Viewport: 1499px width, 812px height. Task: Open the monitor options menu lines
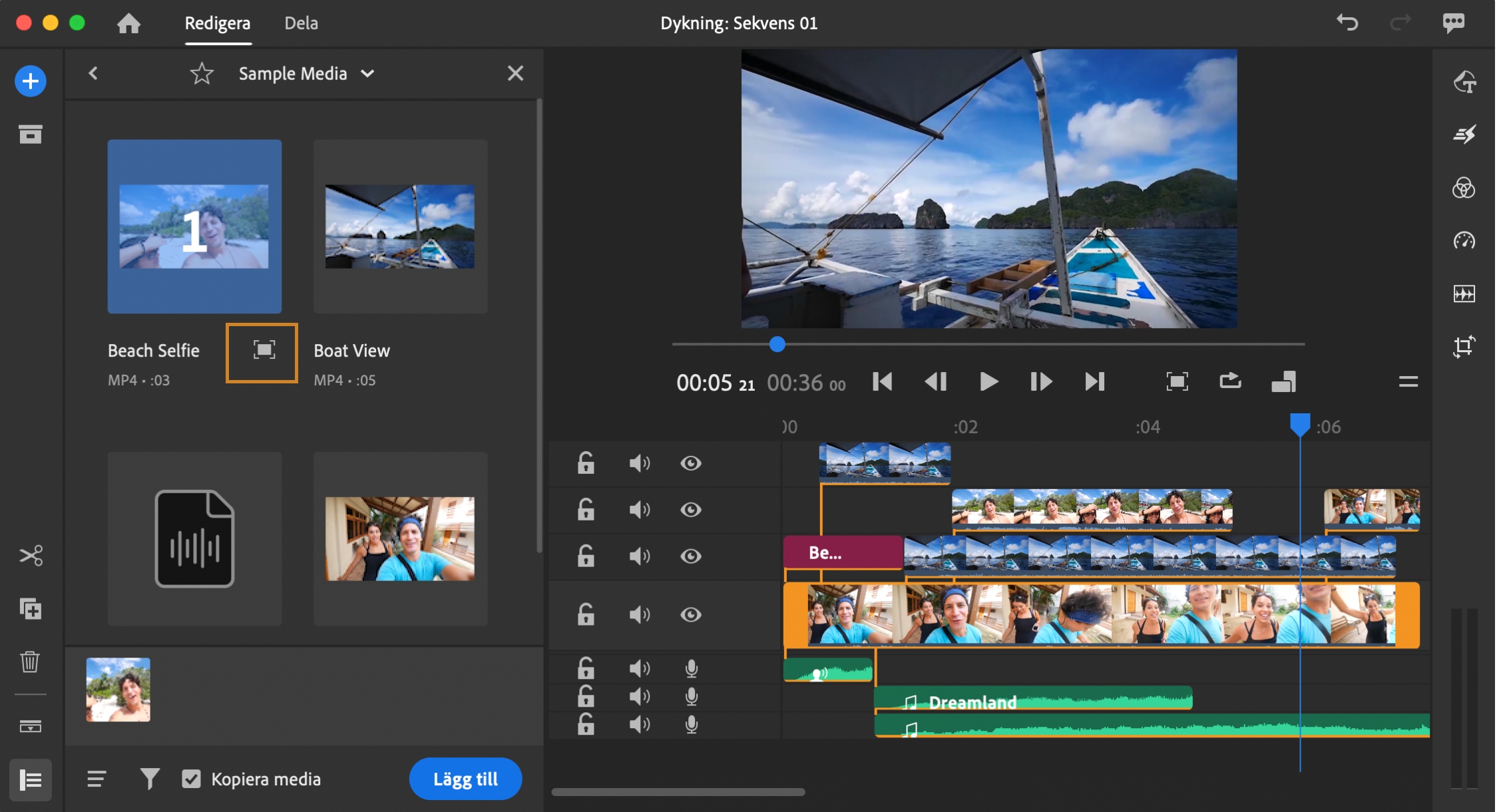click(x=1408, y=382)
